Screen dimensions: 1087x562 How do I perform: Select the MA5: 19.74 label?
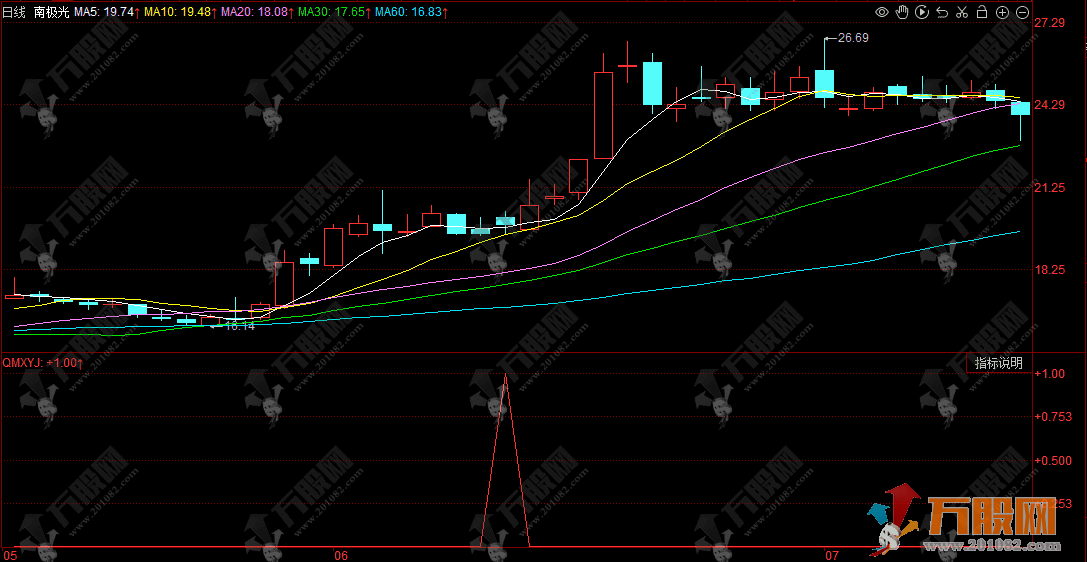click(x=107, y=12)
